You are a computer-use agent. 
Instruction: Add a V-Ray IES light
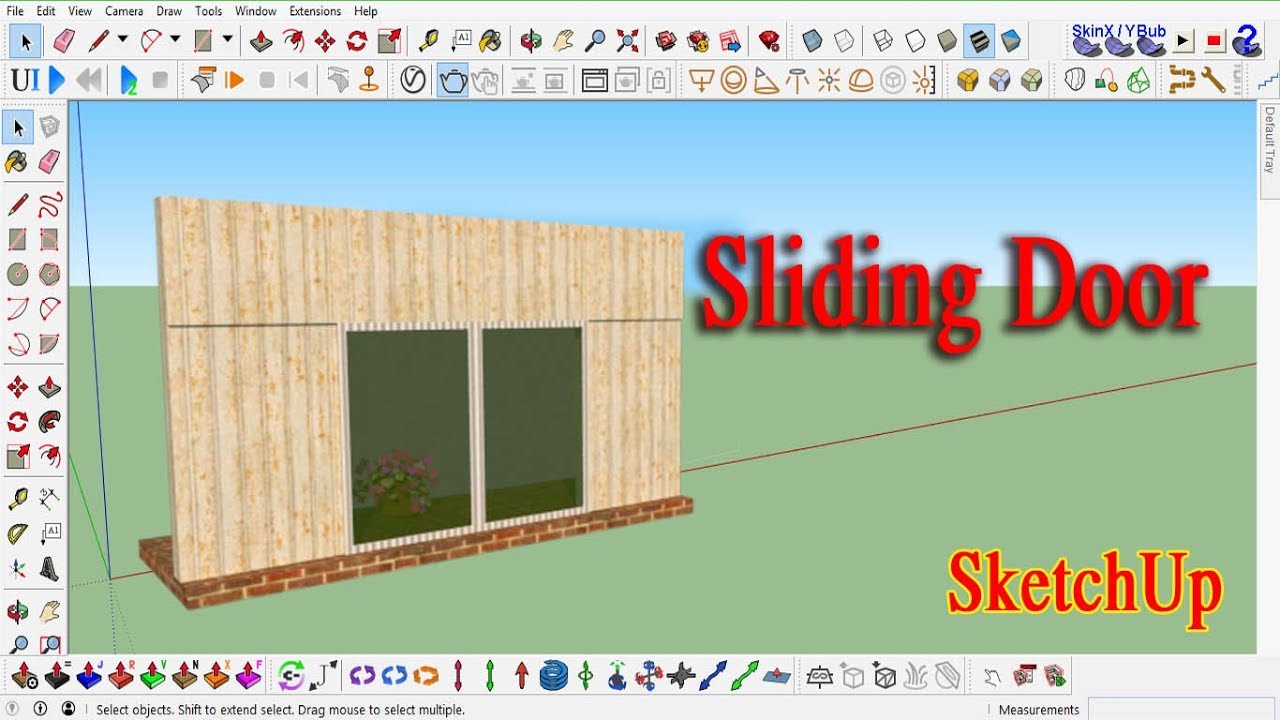pos(797,79)
